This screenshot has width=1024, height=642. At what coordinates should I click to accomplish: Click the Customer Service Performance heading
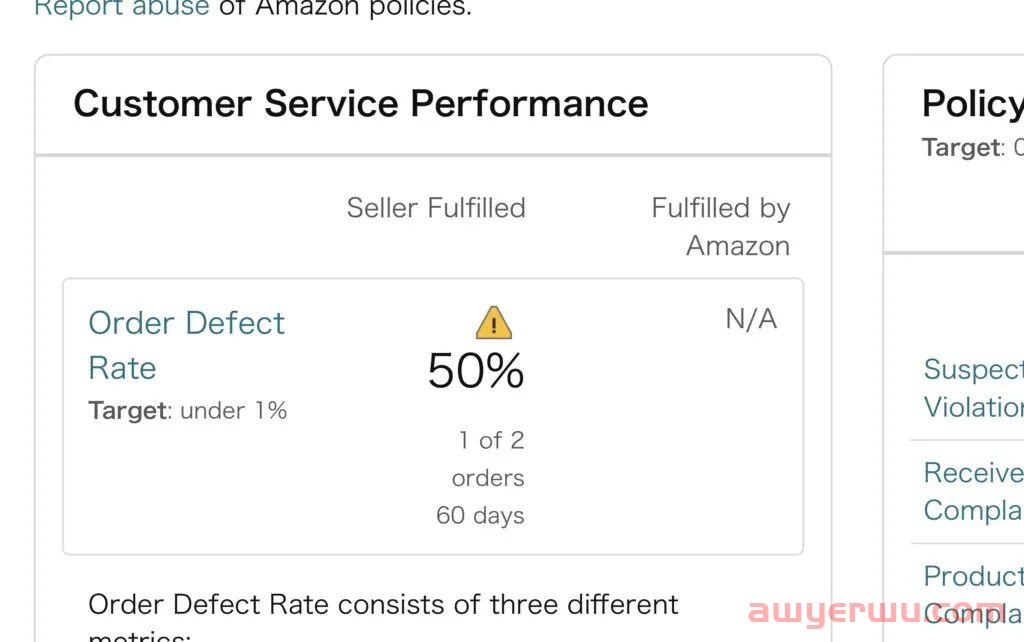pyautogui.click(x=360, y=103)
